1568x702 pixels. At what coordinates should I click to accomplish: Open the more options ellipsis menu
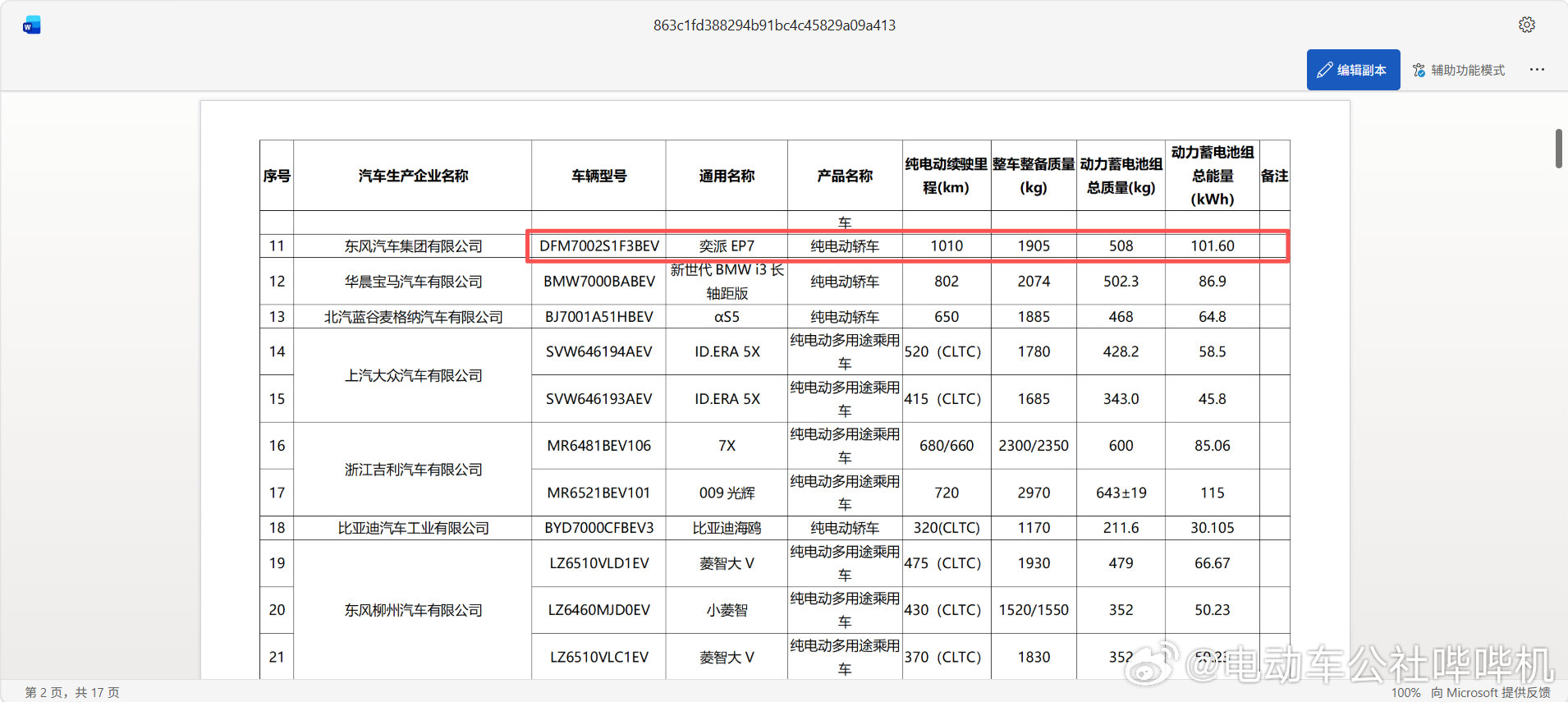[1537, 70]
